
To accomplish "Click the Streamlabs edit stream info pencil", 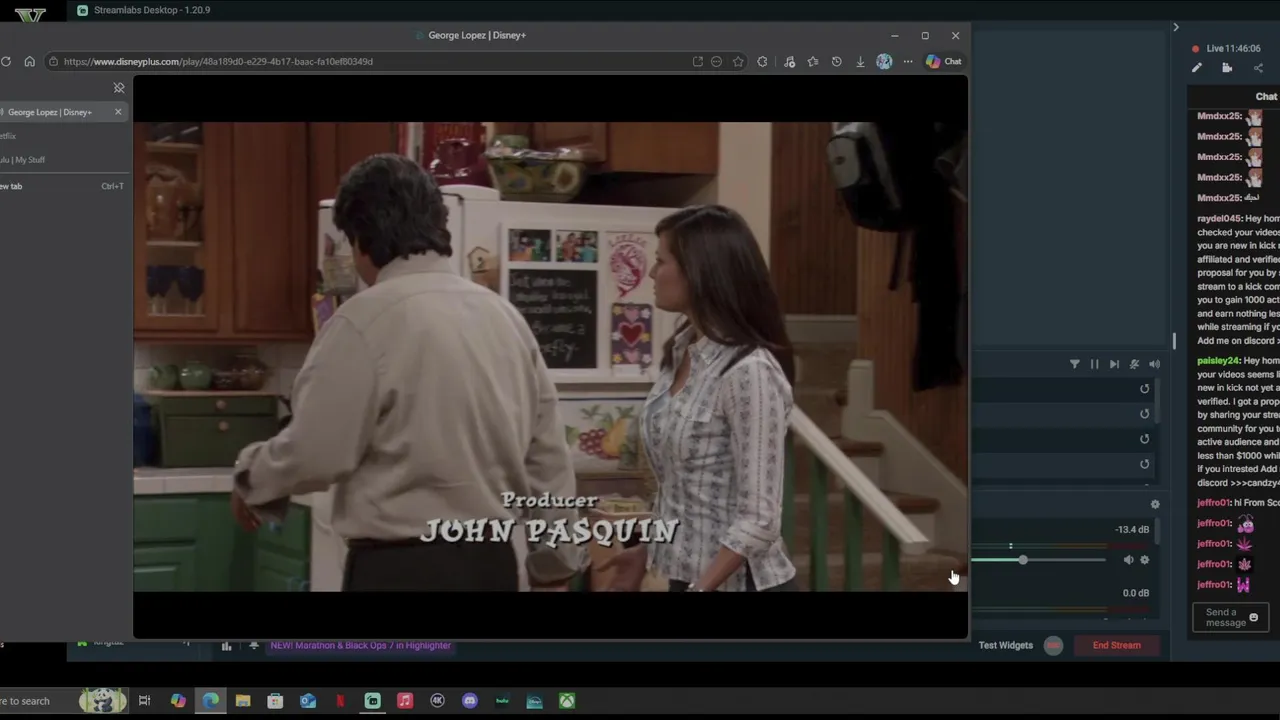I will 1197,68.
